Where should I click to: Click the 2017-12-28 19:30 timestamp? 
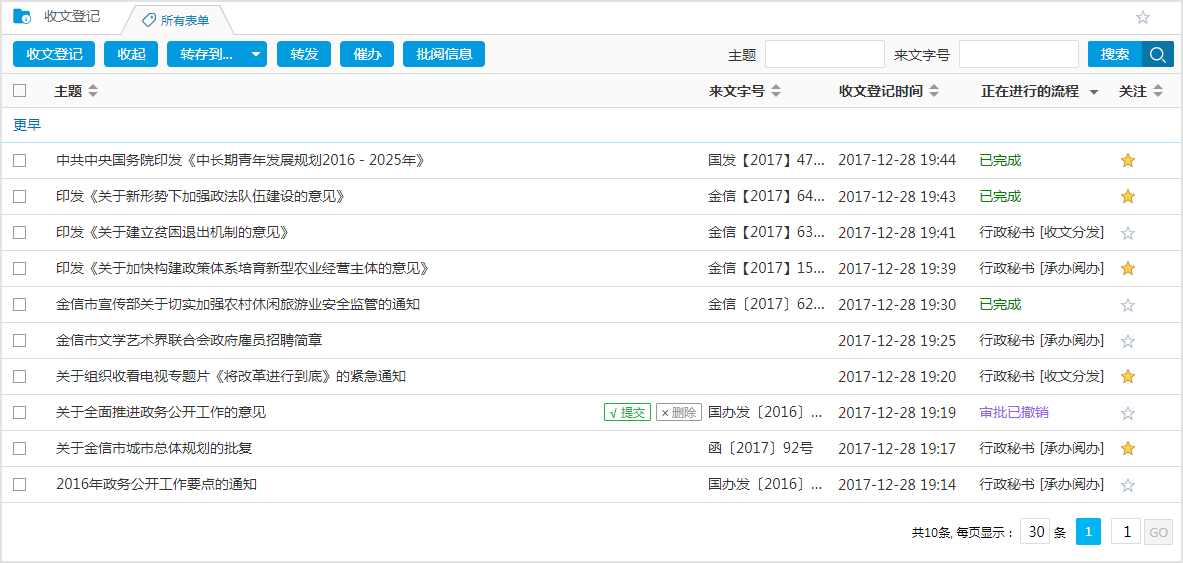(x=897, y=304)
